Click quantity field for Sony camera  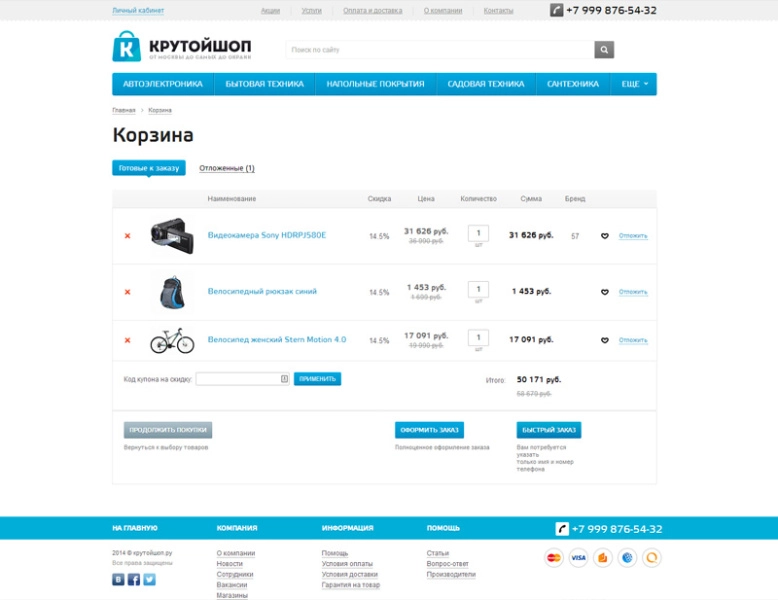pos(478,233)
